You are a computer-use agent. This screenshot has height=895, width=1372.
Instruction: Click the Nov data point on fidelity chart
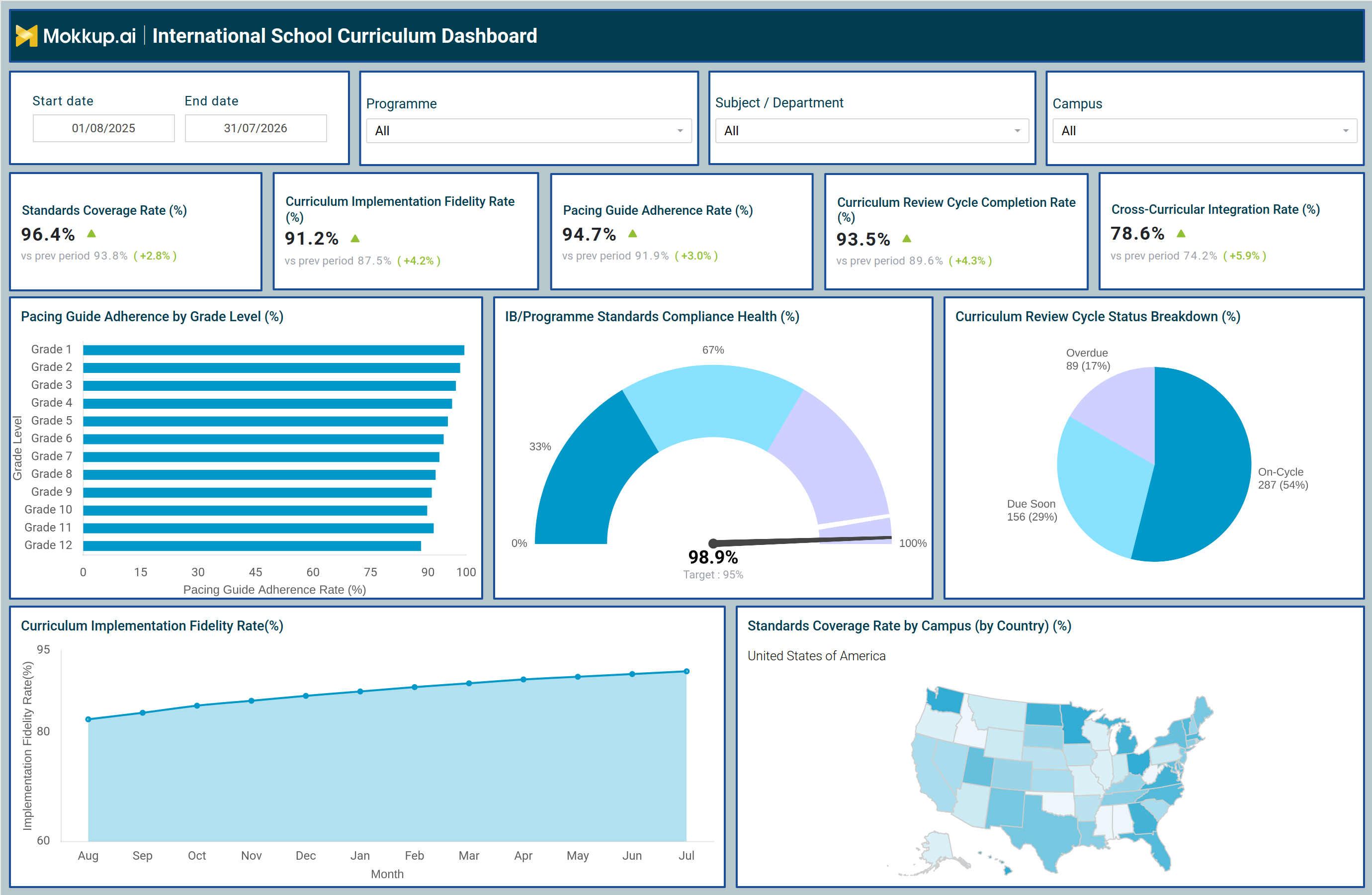(252, 701)
